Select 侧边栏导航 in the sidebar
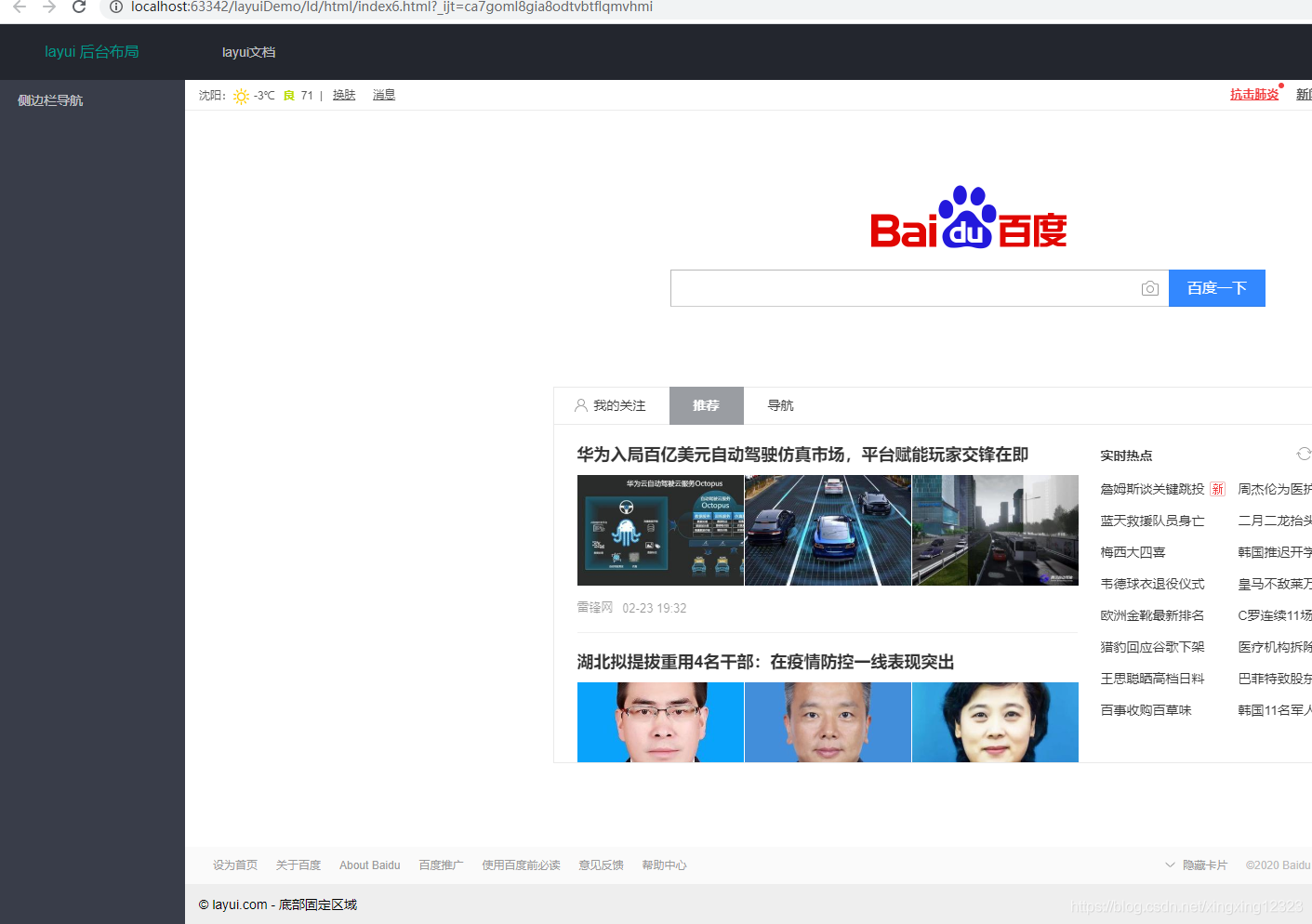This screenshot has height=924, width=1312. coord(50,100)
